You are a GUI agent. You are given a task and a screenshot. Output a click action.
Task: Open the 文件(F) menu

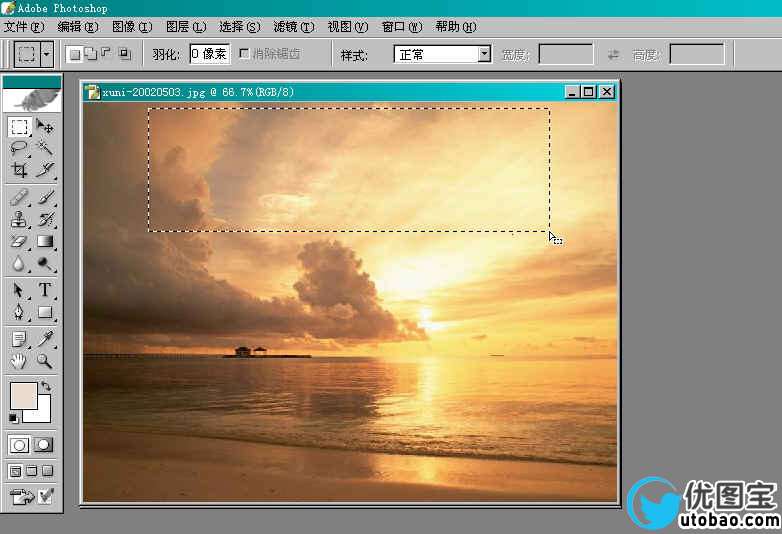24,26
